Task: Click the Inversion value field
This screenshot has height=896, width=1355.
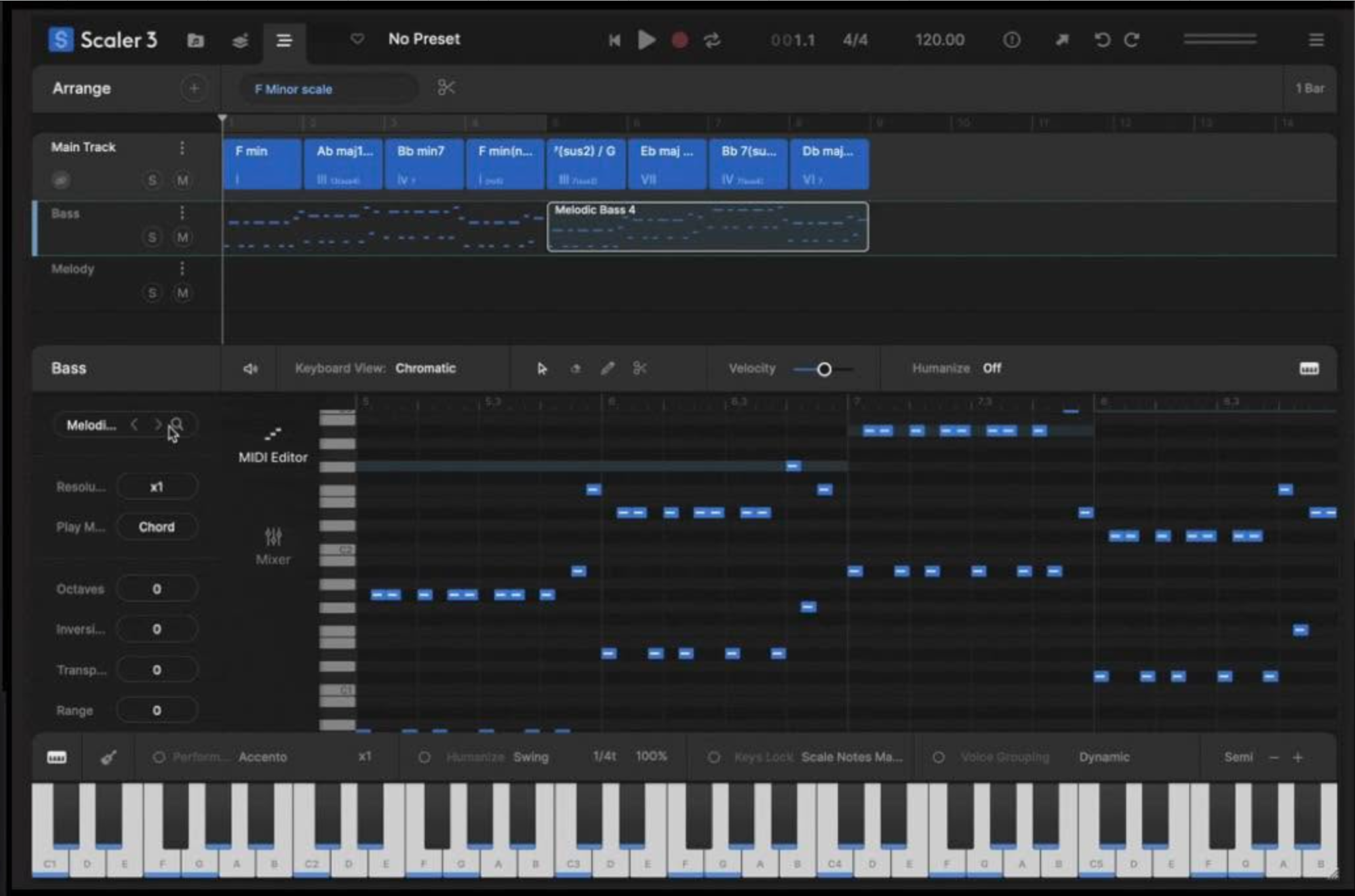Action: click(157, 629)
